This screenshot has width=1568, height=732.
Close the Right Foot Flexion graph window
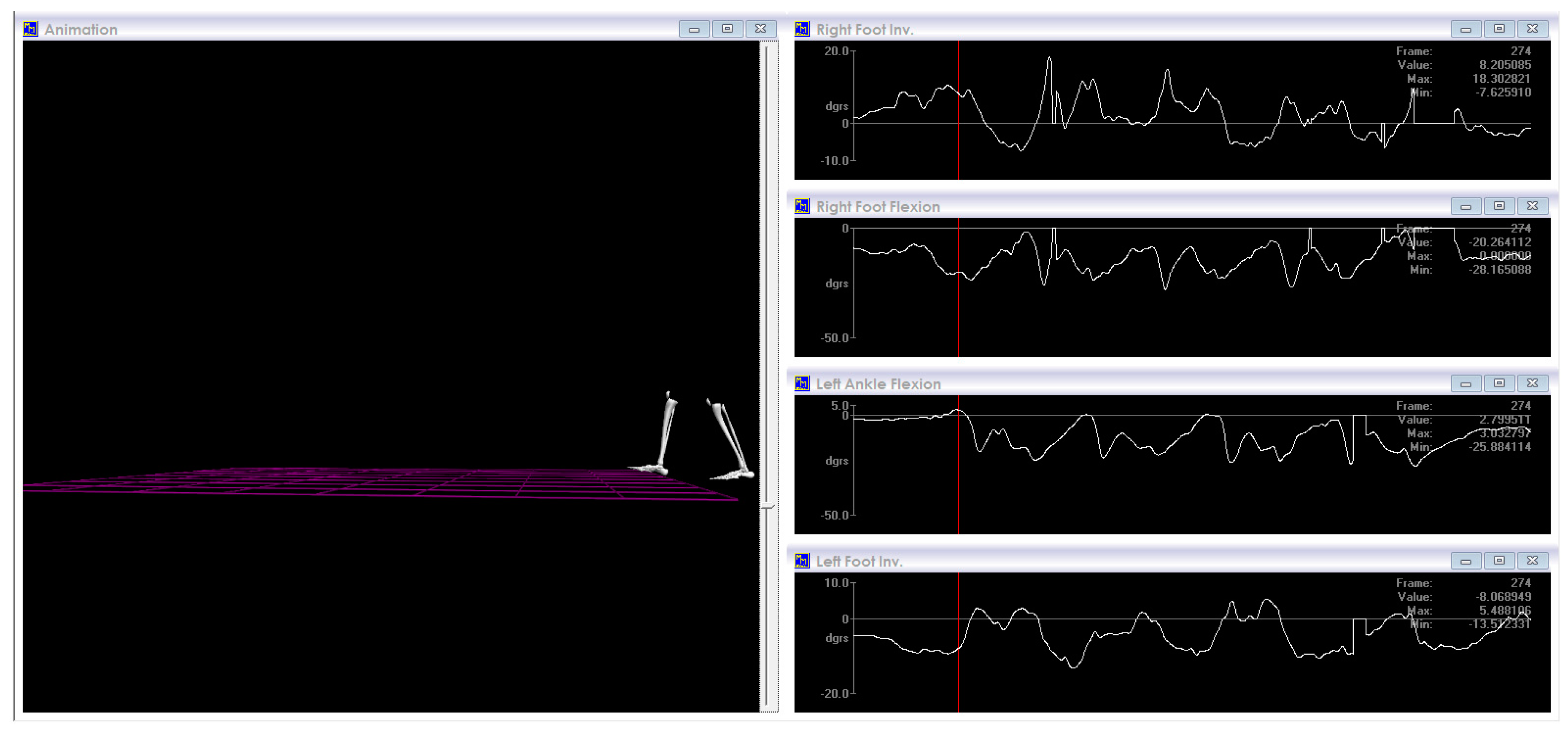[1532, 206]
